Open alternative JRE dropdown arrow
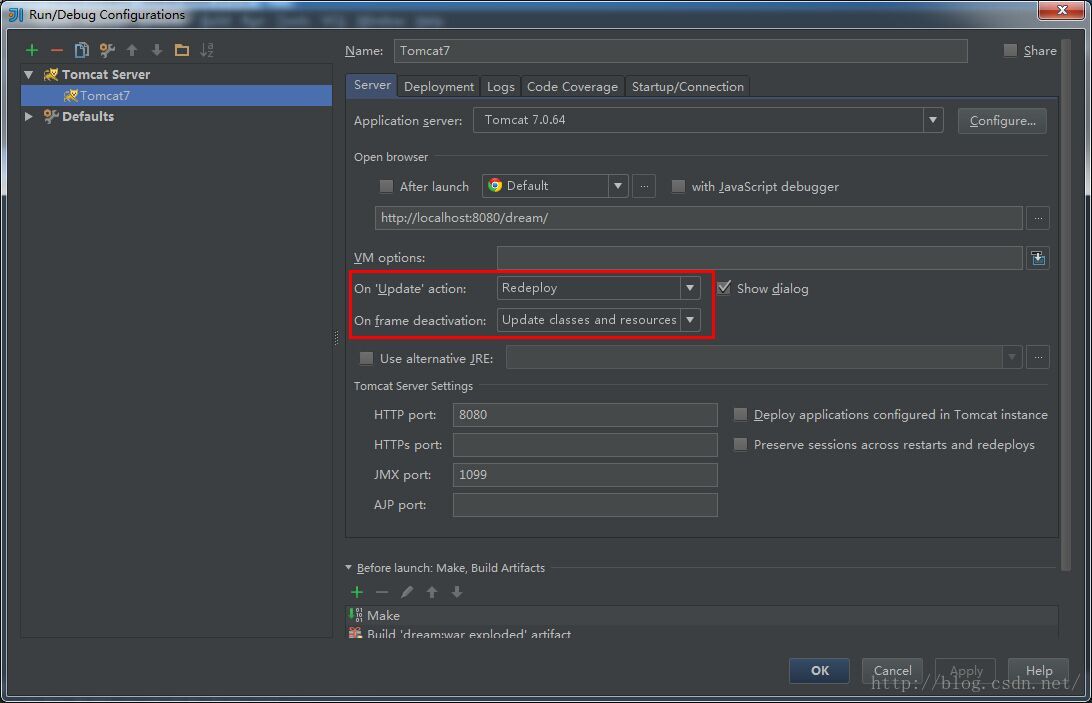Viewport: 1092px width, 703px height. 1012,357
